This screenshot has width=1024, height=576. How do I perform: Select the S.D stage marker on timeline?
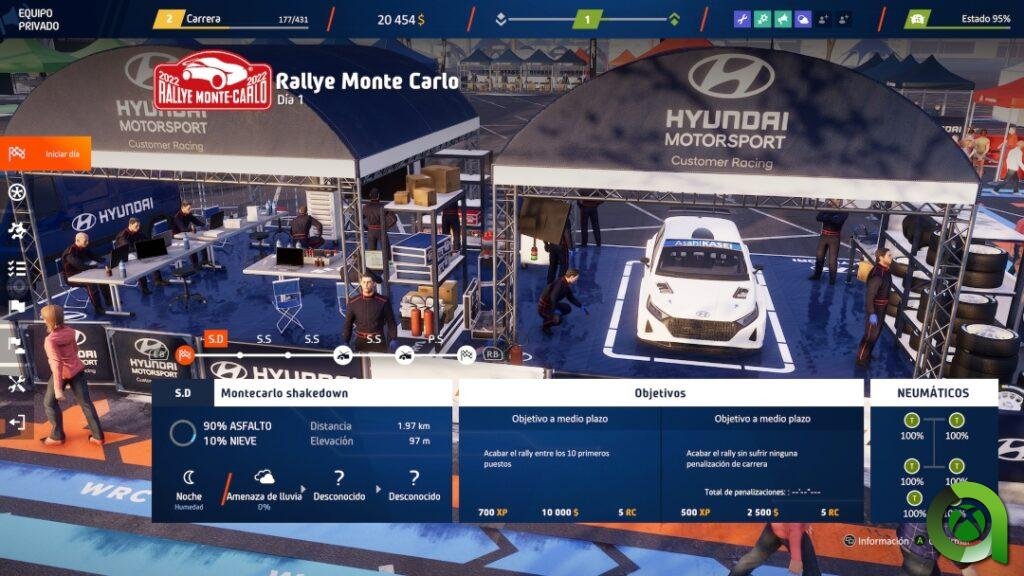[215, 339]
